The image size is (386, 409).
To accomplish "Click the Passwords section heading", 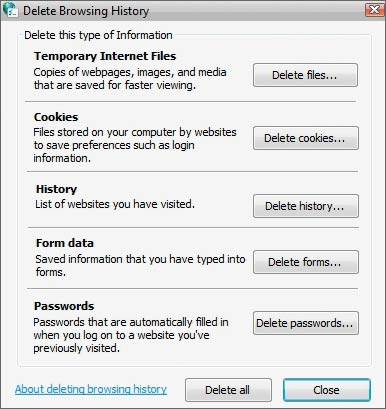I will [x=64, y=306].
